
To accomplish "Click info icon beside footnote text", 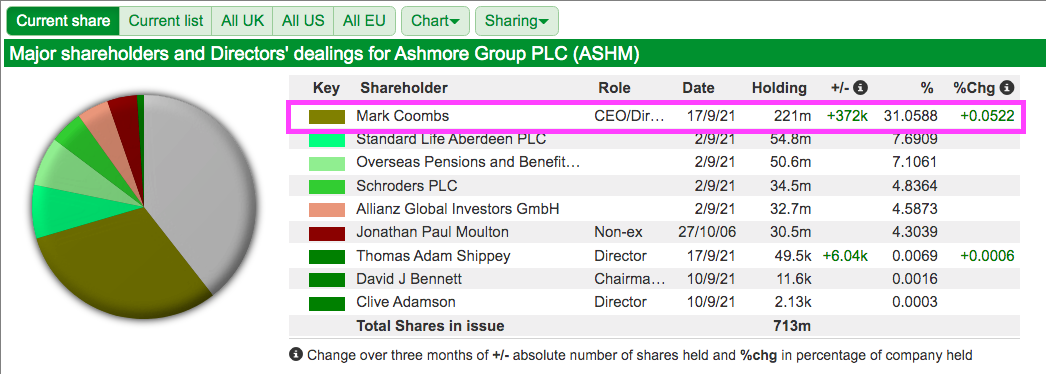I will pos(296,355).
